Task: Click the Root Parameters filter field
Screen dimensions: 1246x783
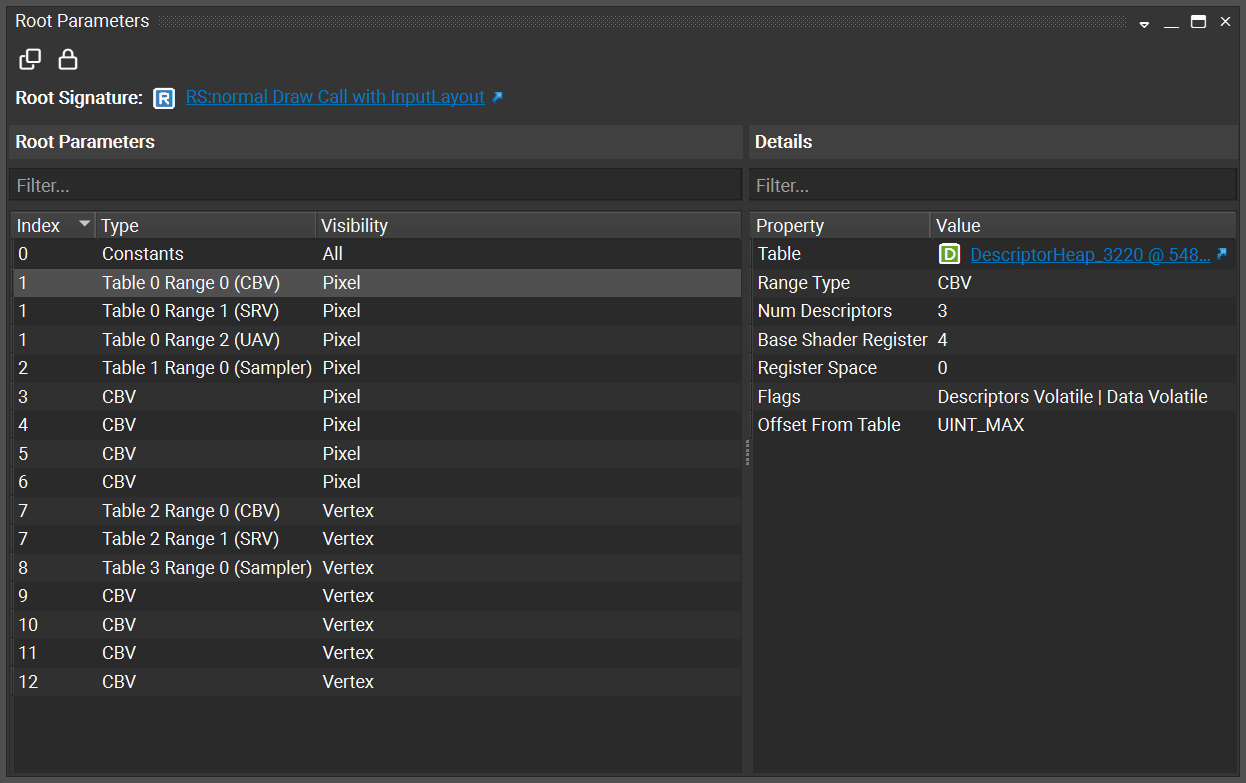Action: tap(370, 184)
